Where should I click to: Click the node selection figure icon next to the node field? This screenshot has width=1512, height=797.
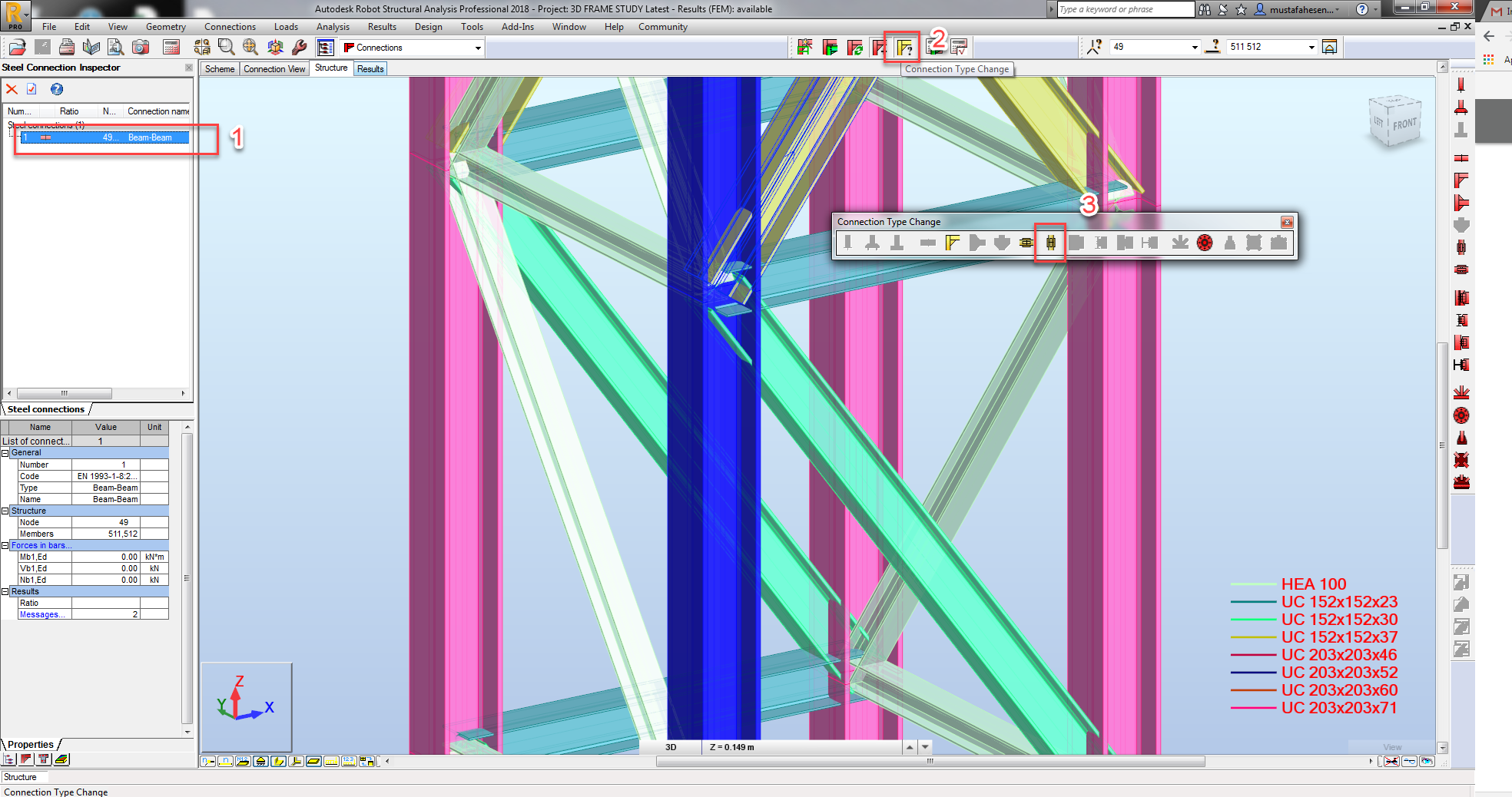tap(1095, 47)
